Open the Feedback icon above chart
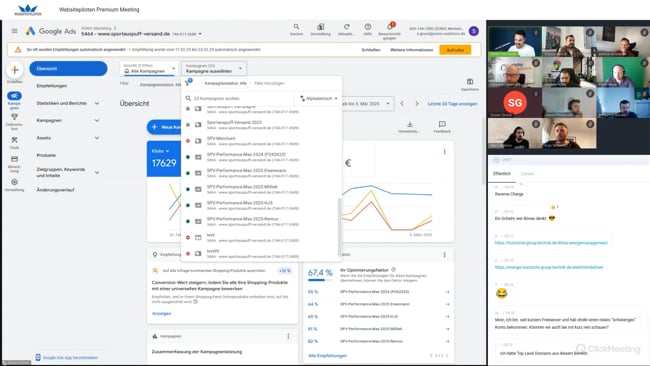650x366 pixels. point(442,124)
